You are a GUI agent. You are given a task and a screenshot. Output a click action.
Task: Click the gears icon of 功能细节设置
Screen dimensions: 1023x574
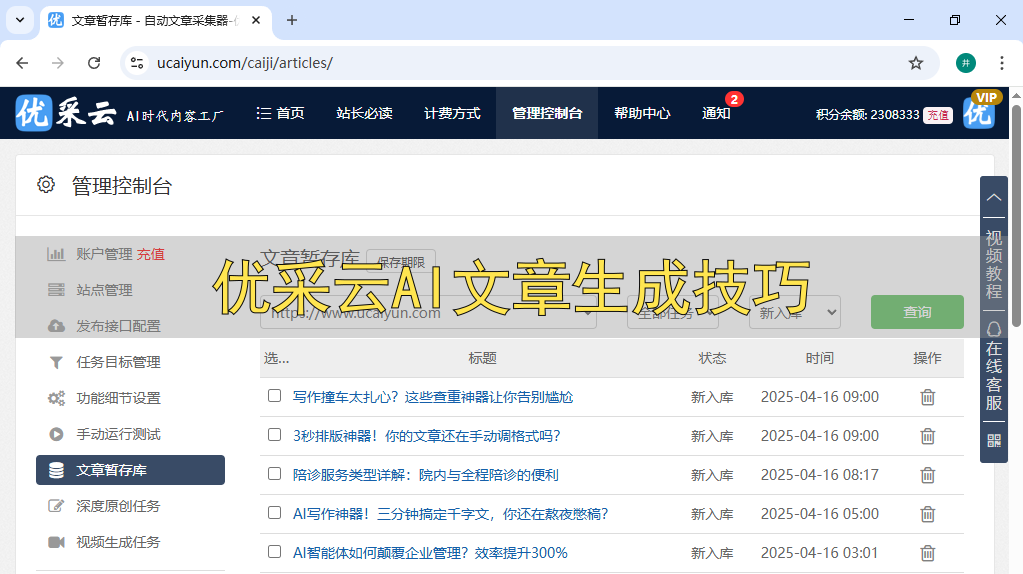[x=56, y=398]
